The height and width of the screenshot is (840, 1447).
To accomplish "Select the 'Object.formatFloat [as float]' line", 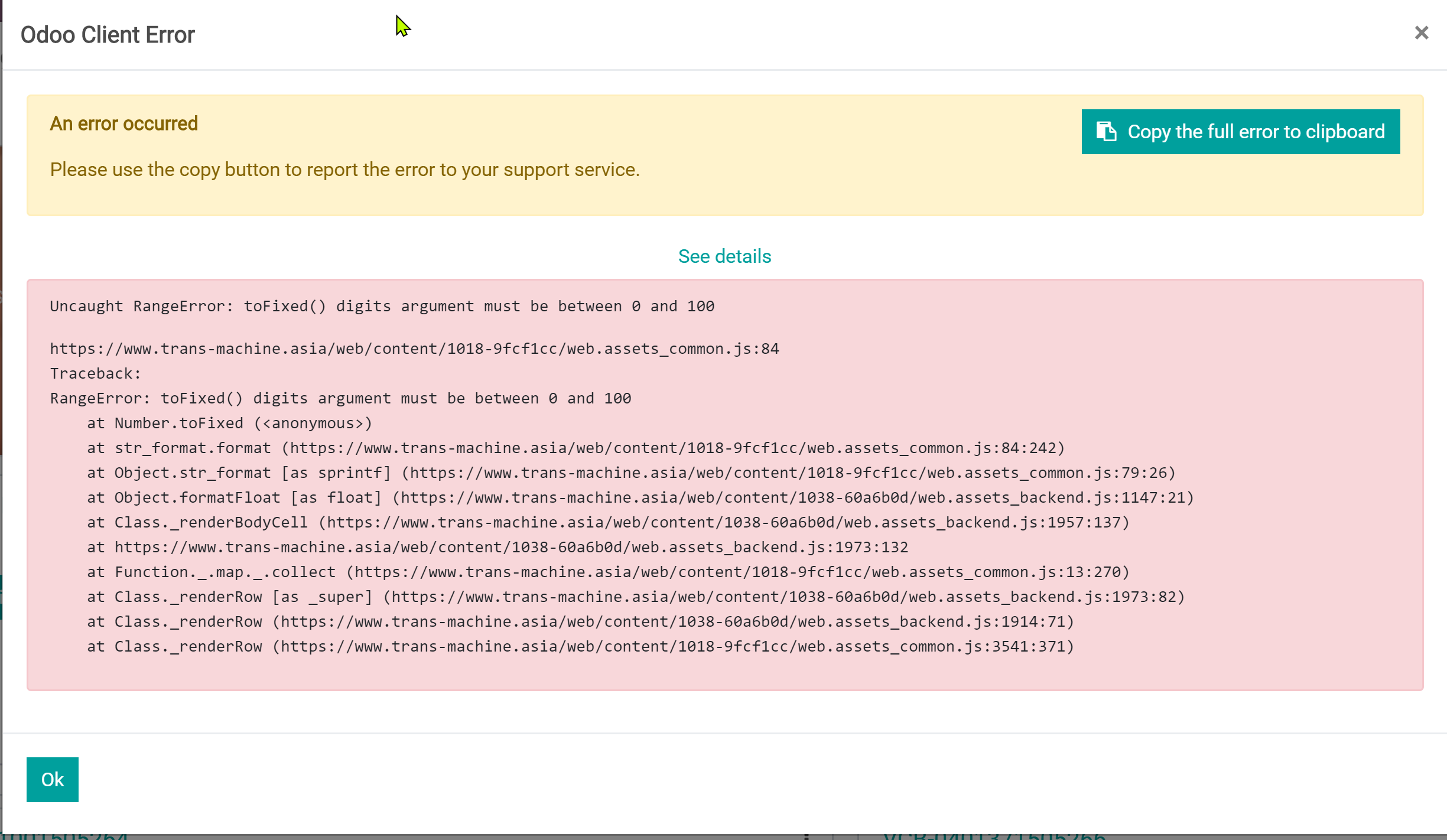I will (x=640, y=497).
